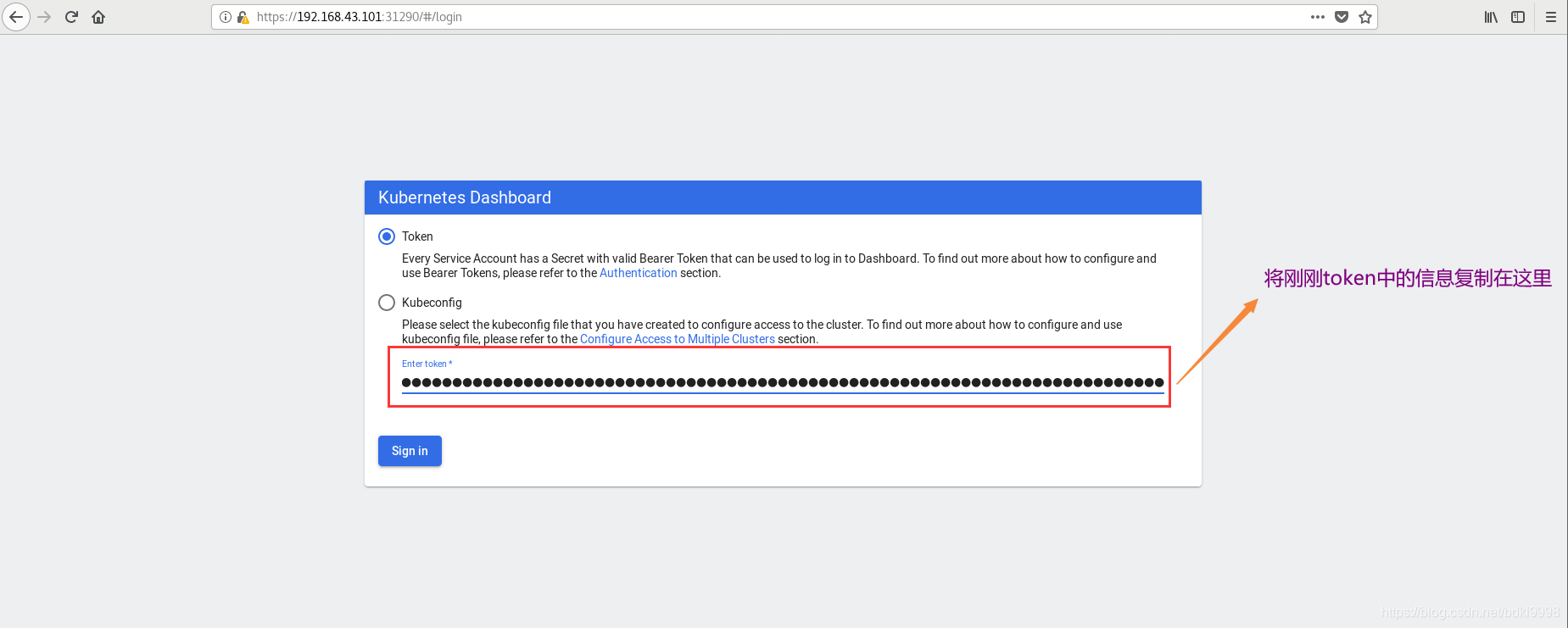Click the browser forward arrow
Viewport: 1568px width, 628px height.
[44, 17]
